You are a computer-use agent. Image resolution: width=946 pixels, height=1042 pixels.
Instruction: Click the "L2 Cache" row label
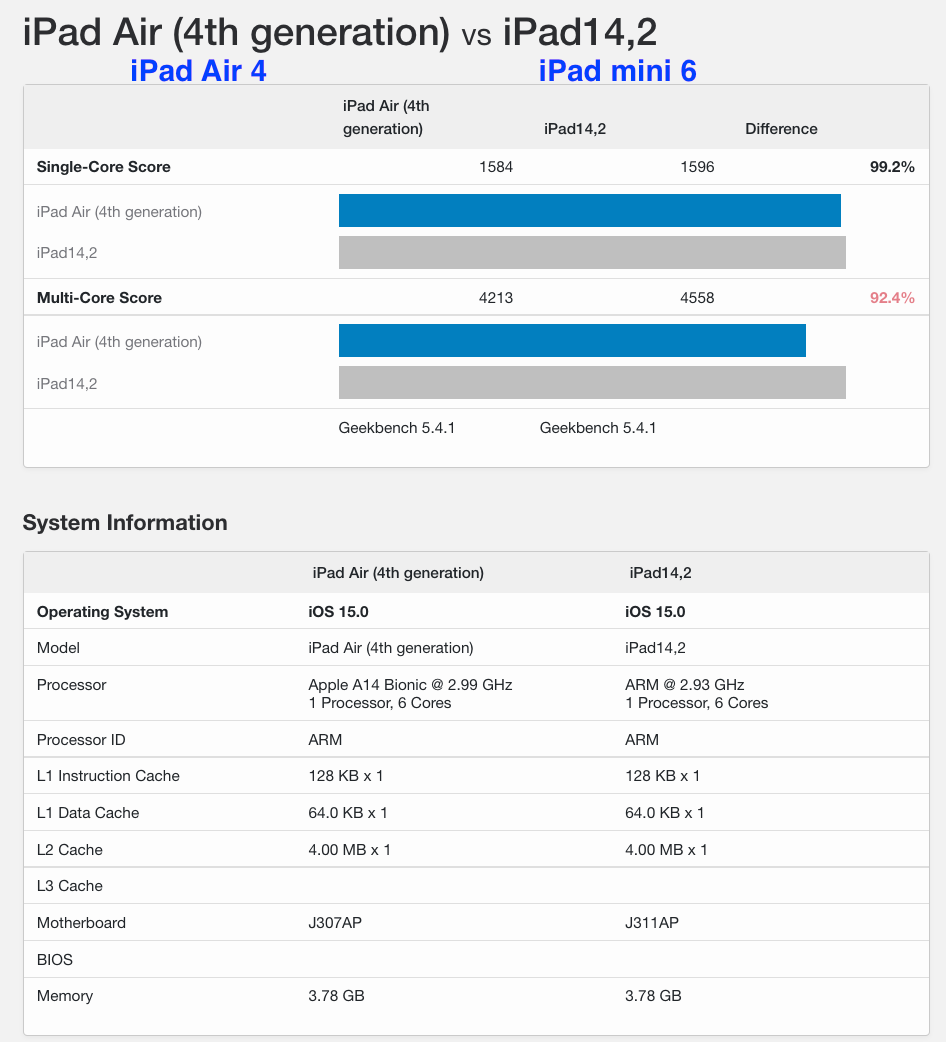pos(70,850)
